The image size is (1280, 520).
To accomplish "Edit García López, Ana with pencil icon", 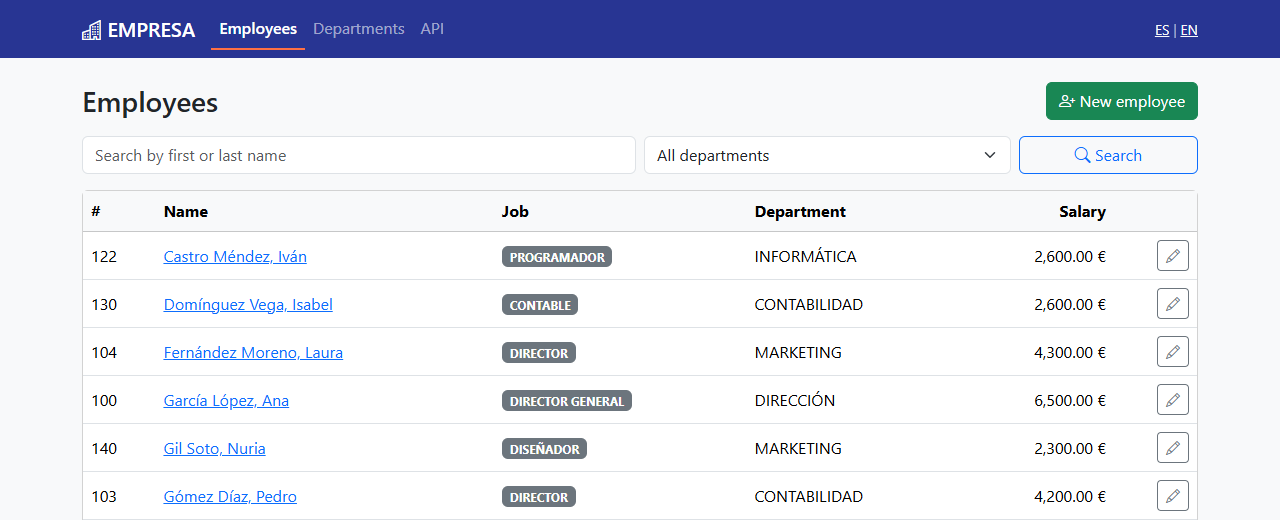I will [x=1173, y=400].
